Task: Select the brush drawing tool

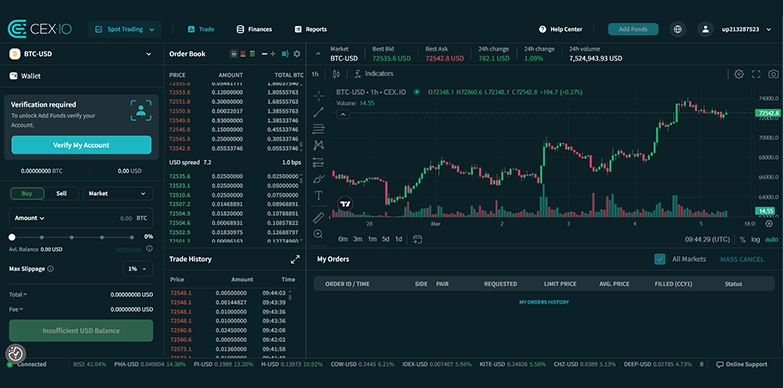Action: point(318,179)
